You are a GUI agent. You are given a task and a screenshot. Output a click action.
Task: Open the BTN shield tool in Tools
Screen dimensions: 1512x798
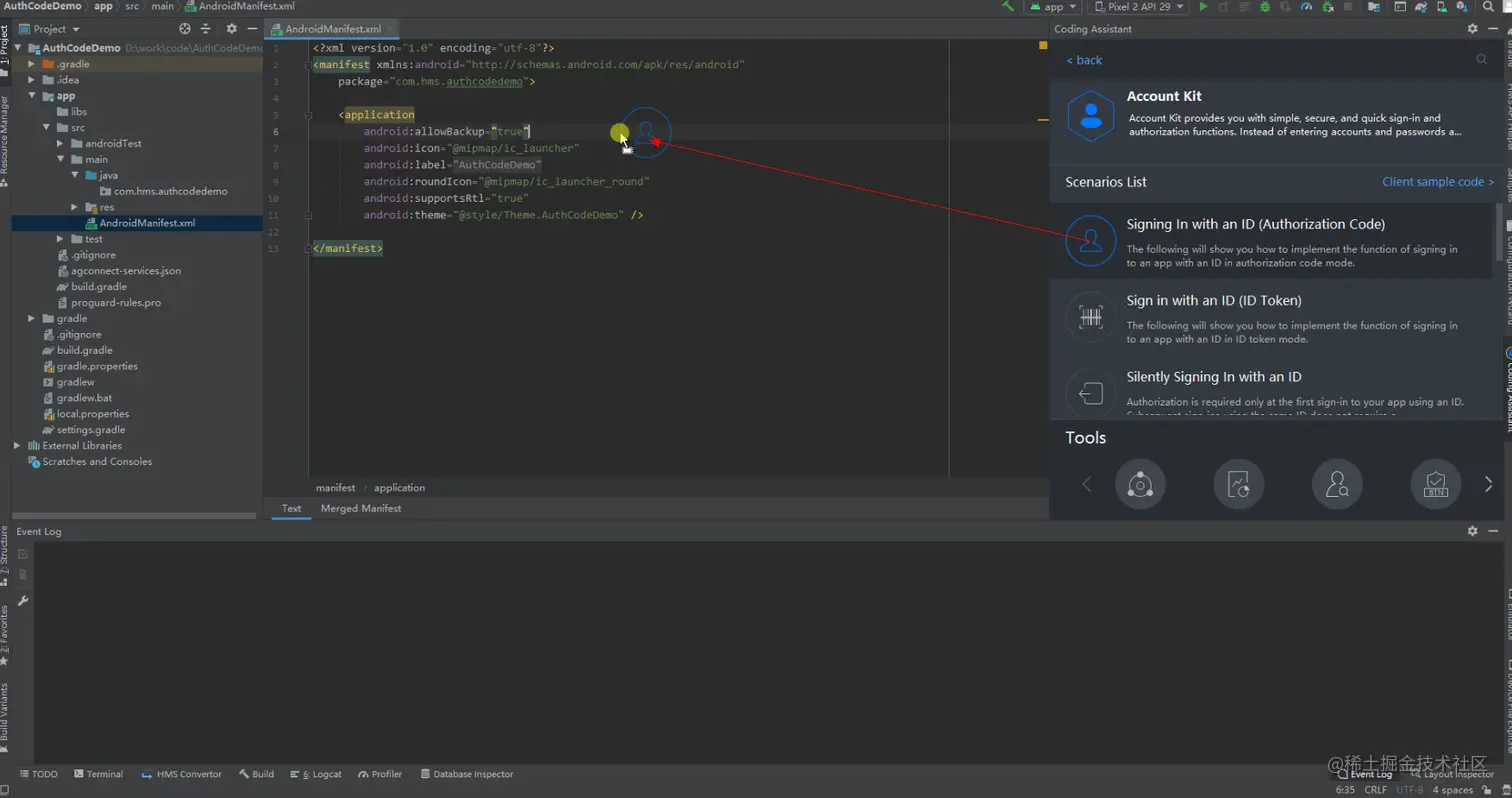point(1436,485)
